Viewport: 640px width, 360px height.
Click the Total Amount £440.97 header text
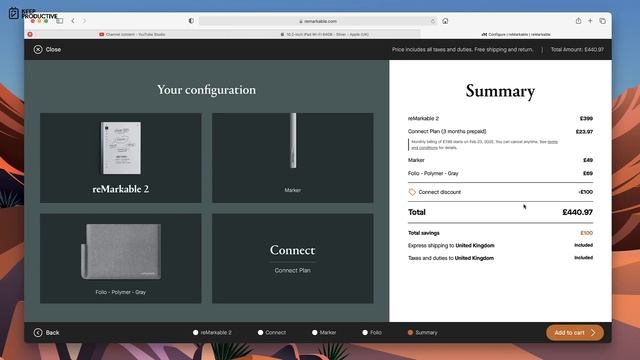click(x=577, y=49)
